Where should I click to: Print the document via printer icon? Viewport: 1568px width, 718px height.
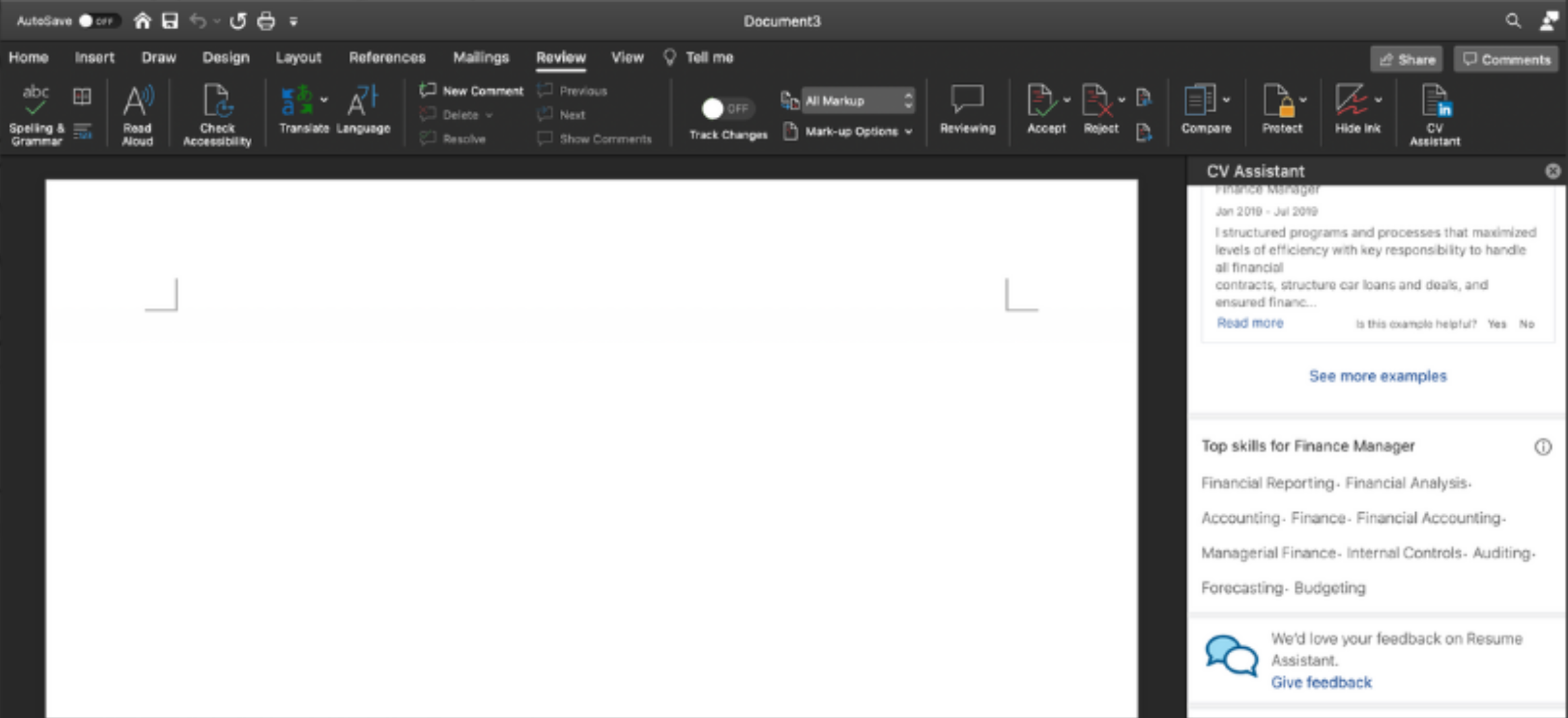click(266, 21)
